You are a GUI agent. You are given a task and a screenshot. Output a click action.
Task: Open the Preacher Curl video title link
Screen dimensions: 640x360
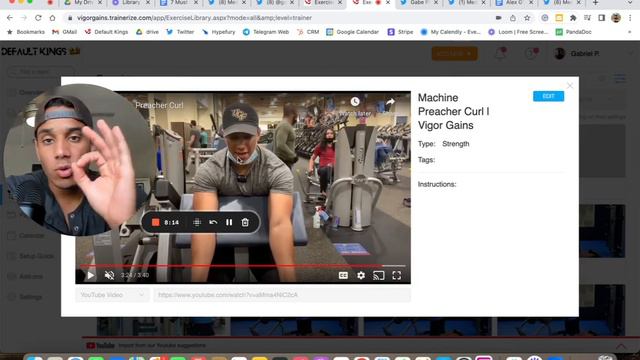tap(159, 105)
